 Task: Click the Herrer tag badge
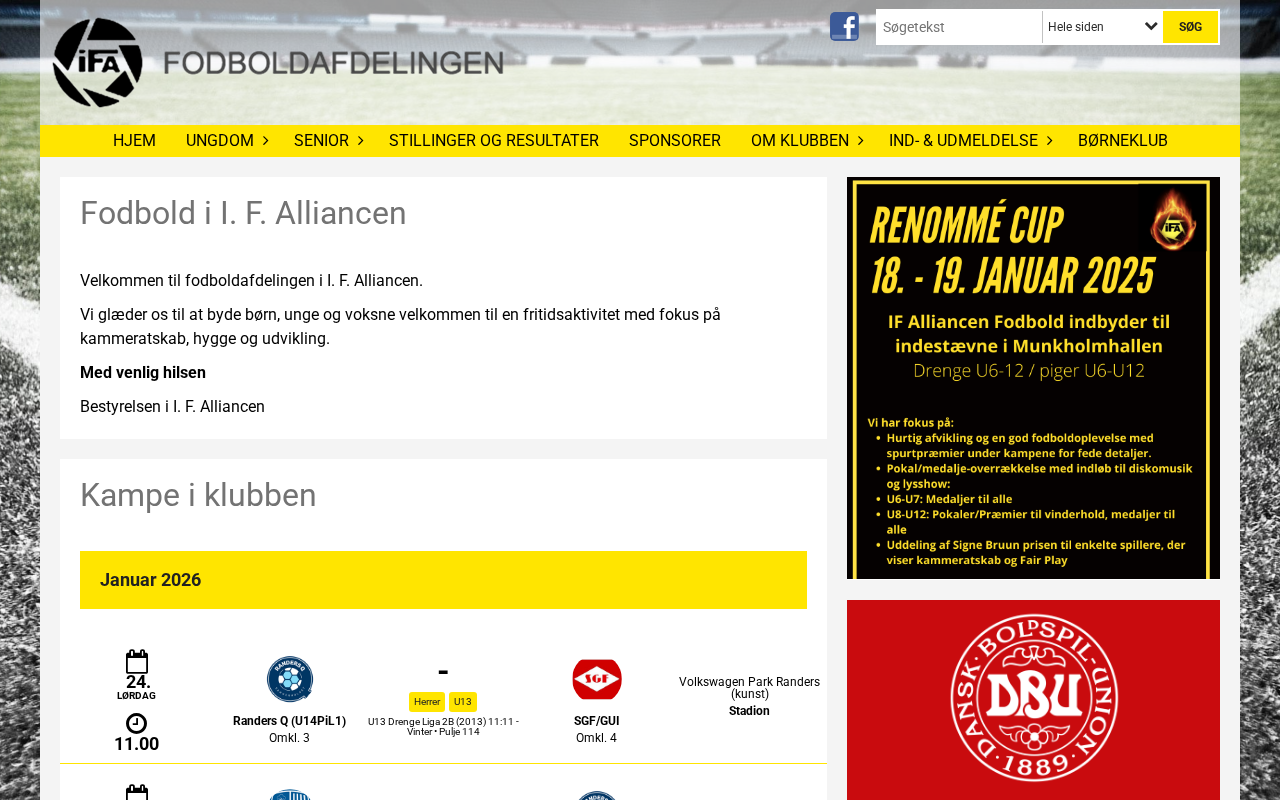427,702
